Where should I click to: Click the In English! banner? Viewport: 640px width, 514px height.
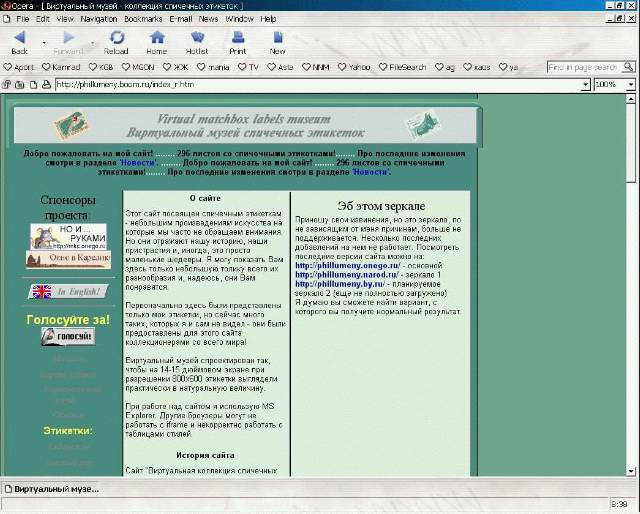pyautogui.click(x=69, y=291)
